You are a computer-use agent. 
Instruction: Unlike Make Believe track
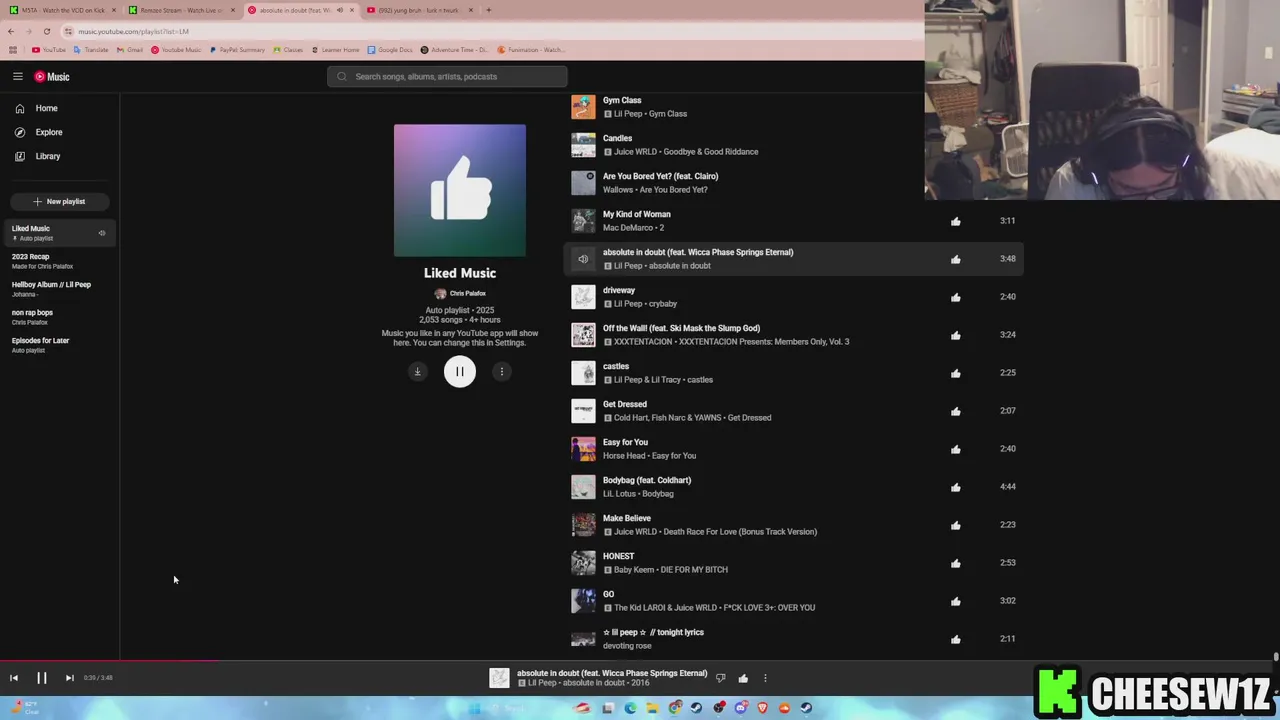[x=956, y=525]
